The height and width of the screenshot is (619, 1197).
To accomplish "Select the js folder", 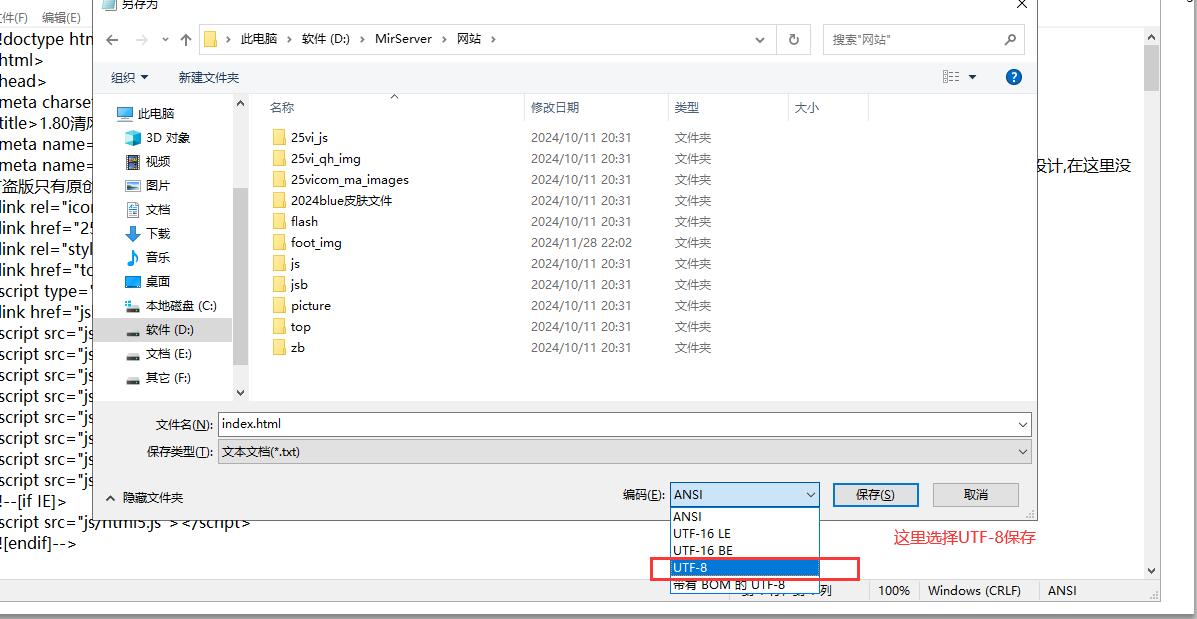I will pos(295,263).
